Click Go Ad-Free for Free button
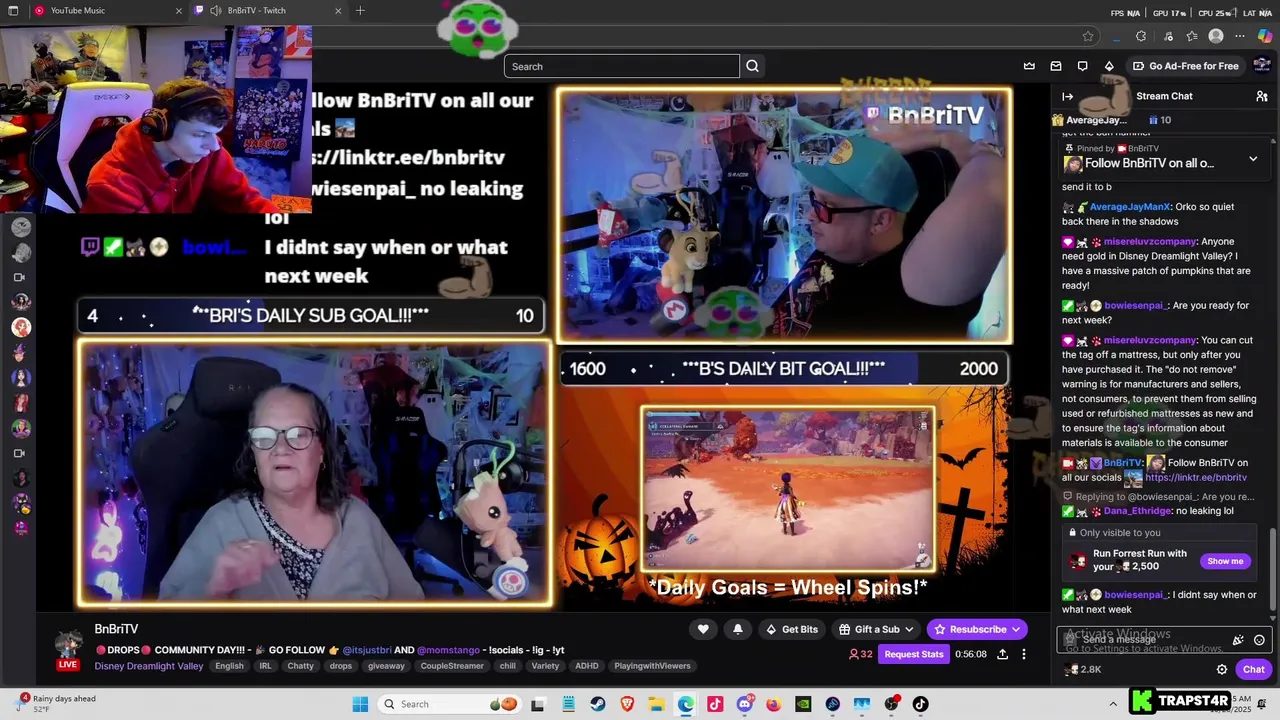 1185,66
